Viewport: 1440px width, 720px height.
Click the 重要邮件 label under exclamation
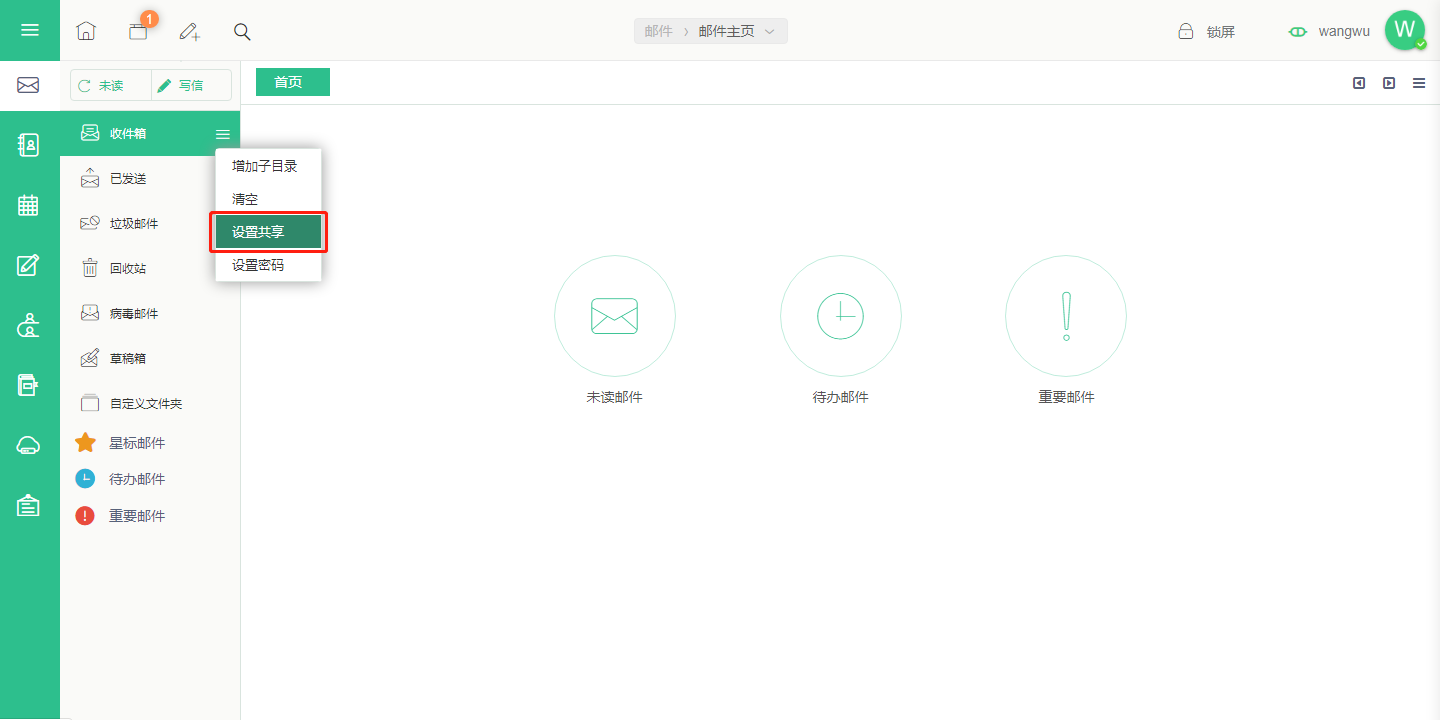click(x=1067, y=397)
